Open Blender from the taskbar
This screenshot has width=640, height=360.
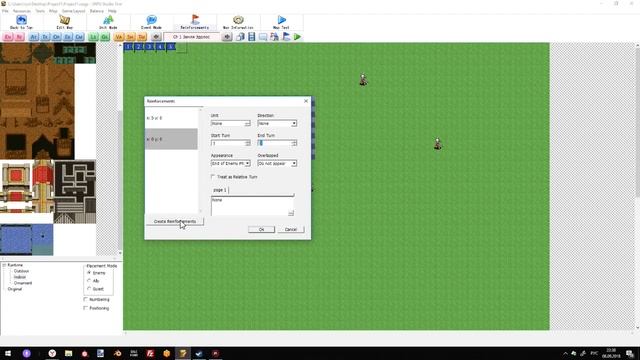tap(118, 353)
